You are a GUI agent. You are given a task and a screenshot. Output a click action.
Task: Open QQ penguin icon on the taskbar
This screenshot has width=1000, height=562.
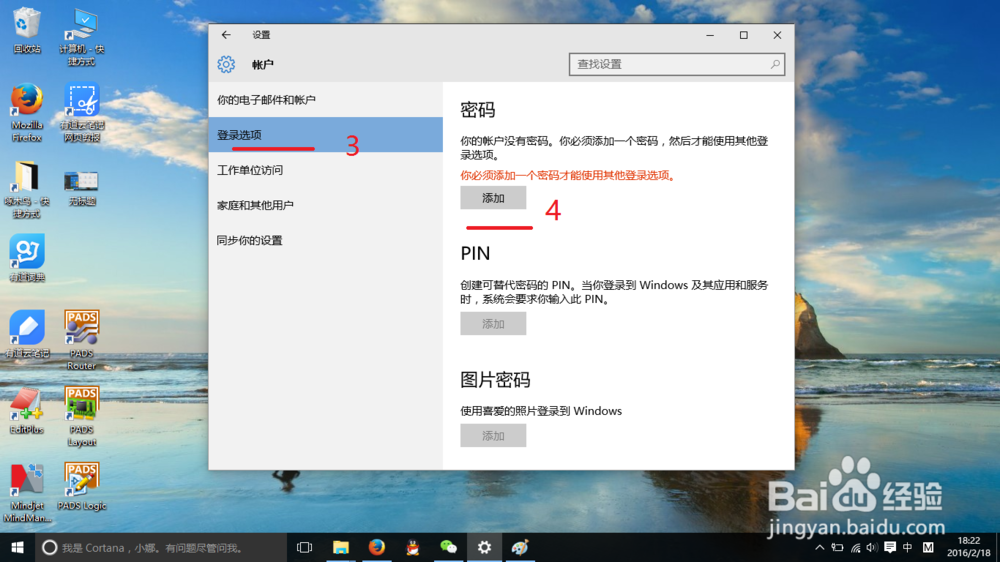413,547
